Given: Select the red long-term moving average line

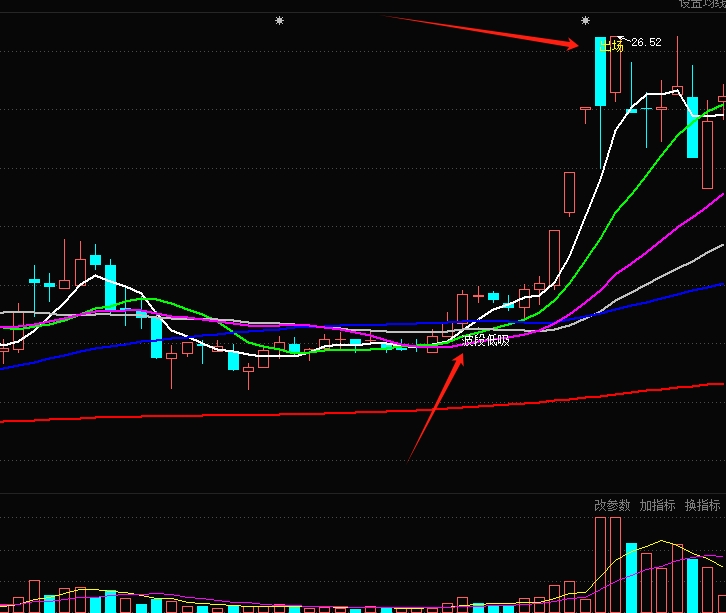Looking at the screenshot, I should [x=300, y=412].
